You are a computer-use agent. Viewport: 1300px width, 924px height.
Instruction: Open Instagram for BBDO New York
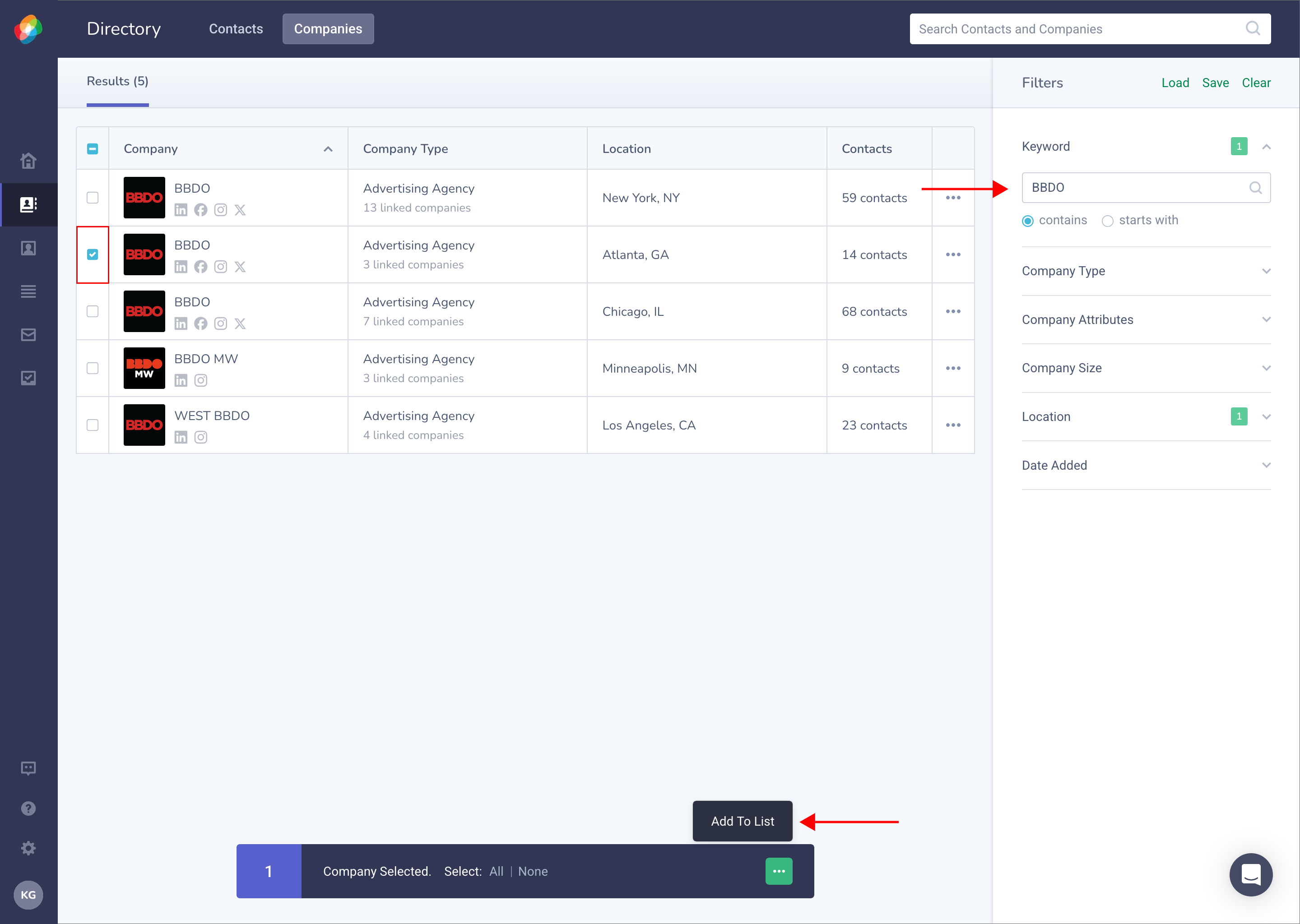(220, 210)
